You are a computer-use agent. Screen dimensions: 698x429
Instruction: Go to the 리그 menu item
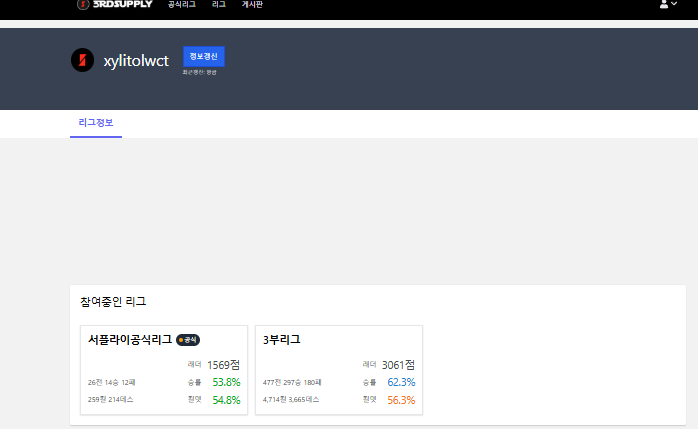pos(218,5)
